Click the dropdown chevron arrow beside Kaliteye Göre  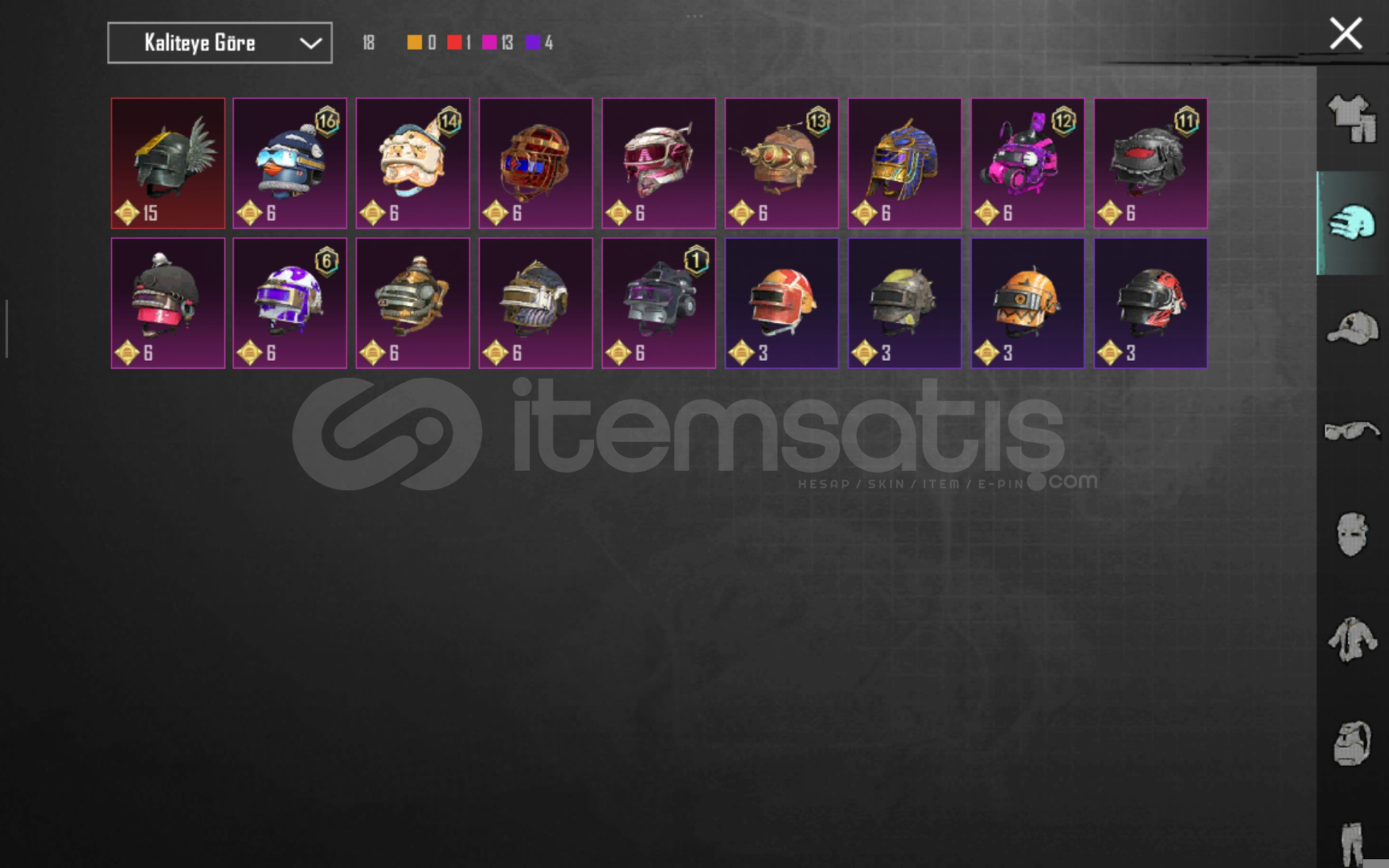pos(310,43)
